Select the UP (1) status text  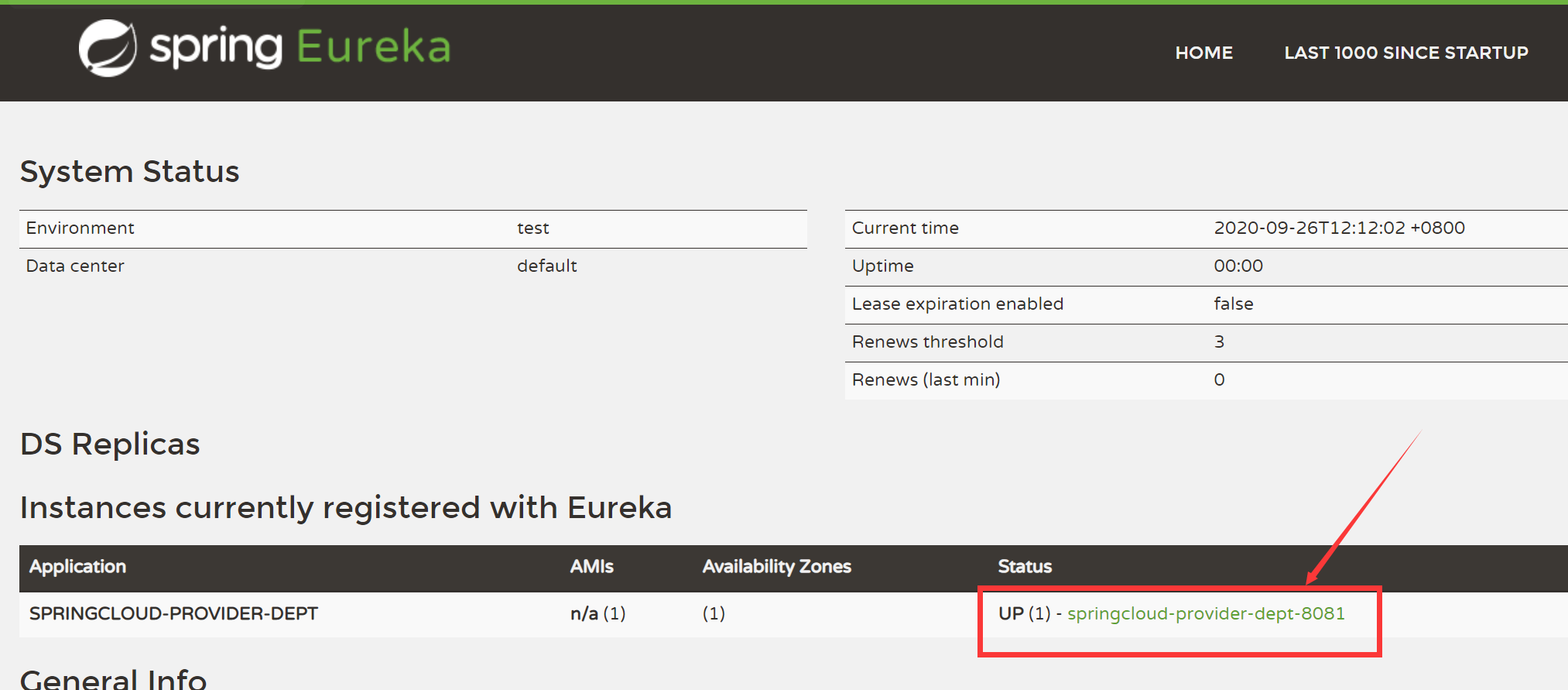[1025, 613]
